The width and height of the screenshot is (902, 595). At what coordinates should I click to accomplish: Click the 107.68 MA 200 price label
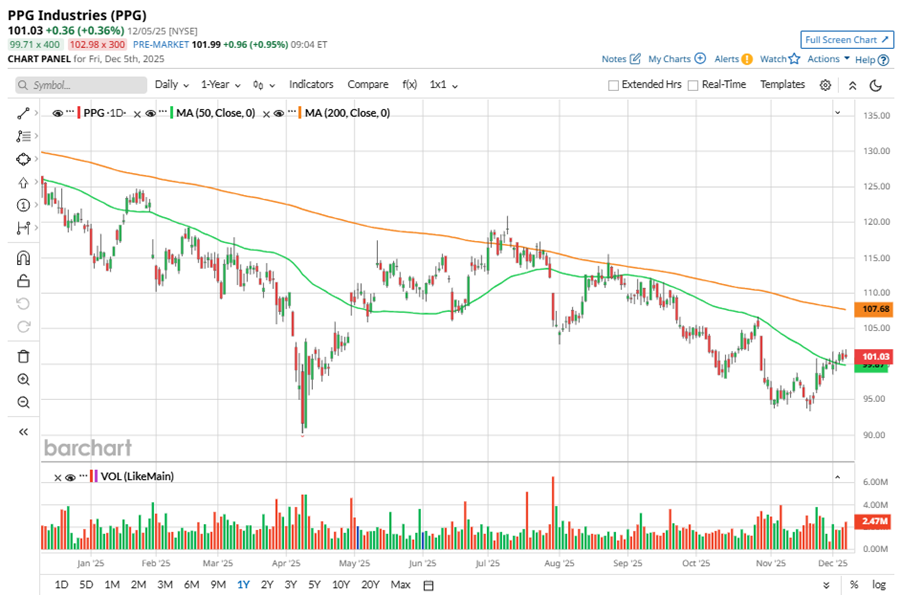pyautogui.click(x=873, y=309)
